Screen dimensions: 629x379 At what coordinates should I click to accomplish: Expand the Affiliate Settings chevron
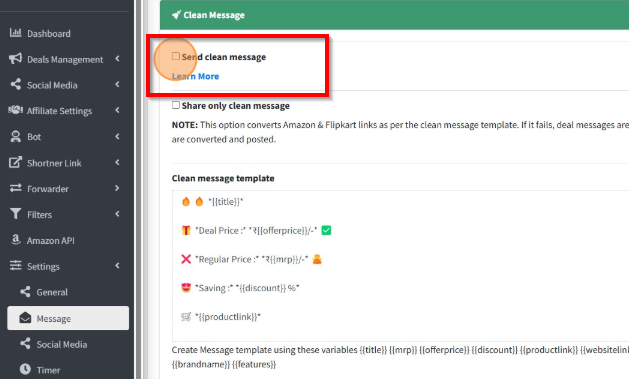point(117,110)
